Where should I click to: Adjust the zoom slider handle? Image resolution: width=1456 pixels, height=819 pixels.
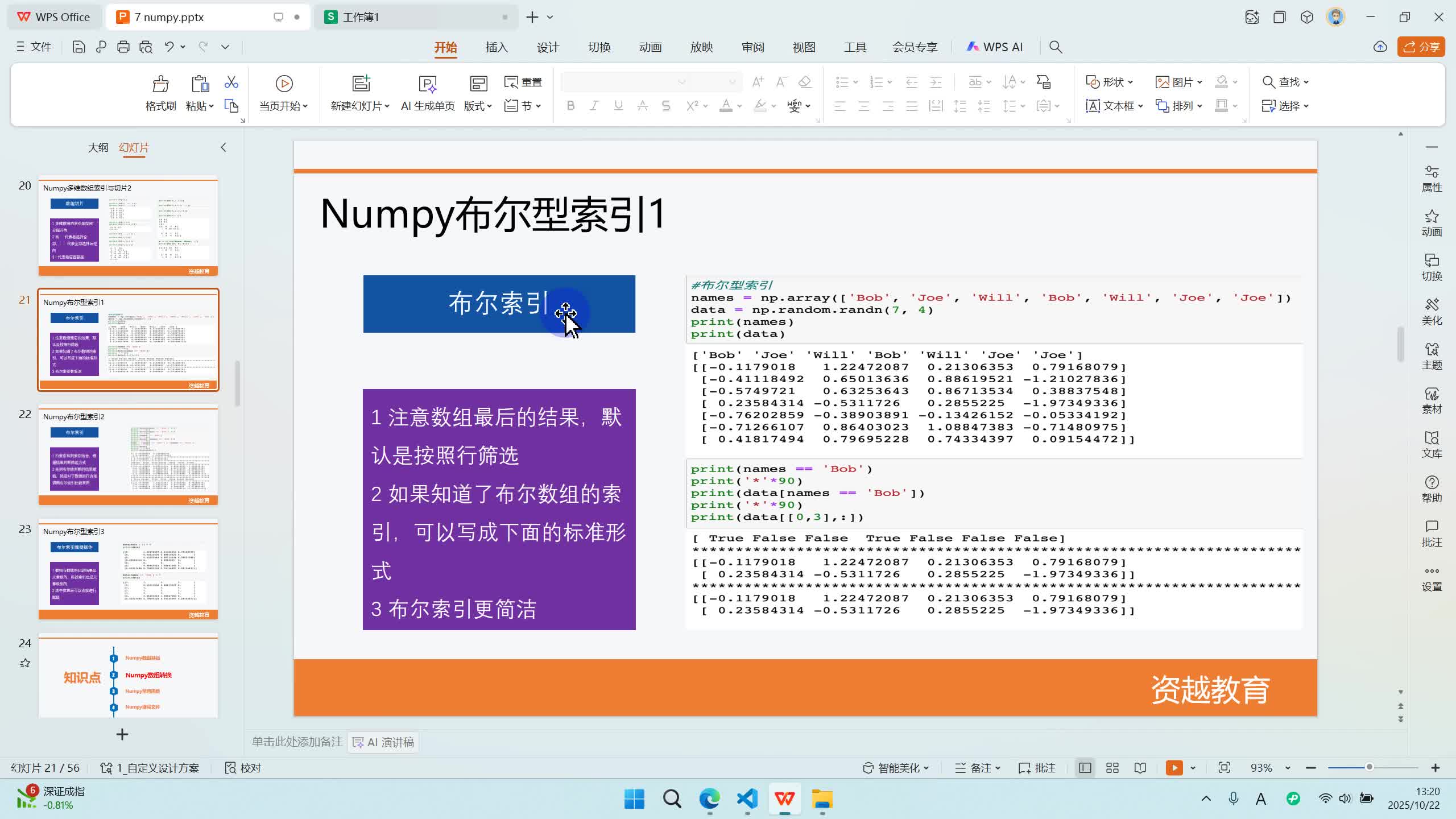pyautogui.click(x=1369, y=767)
